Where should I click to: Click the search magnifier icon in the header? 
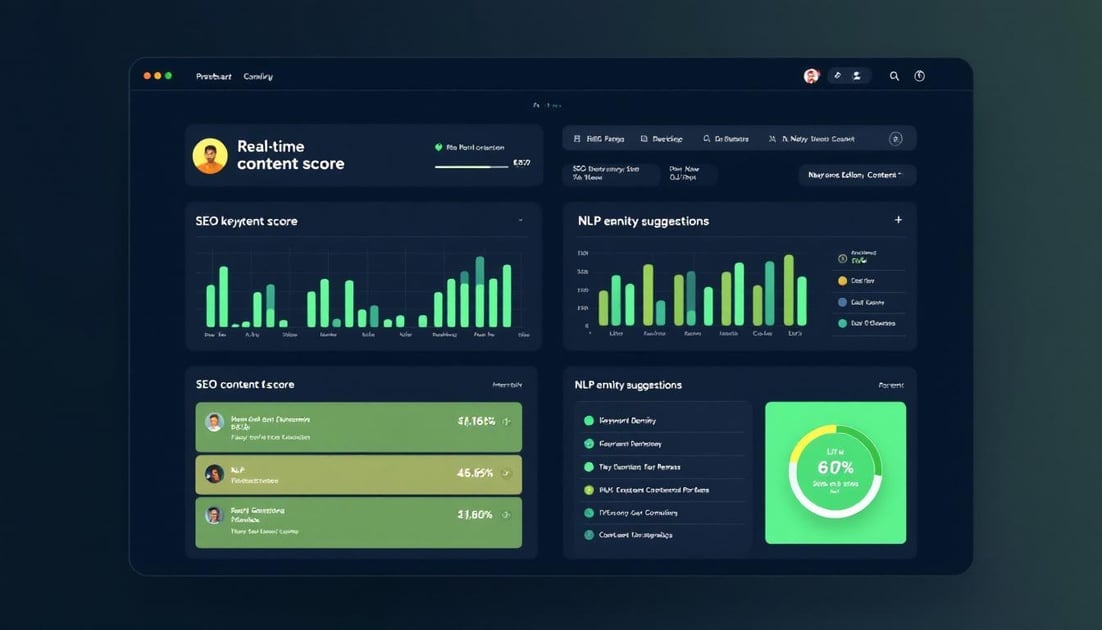894,76
